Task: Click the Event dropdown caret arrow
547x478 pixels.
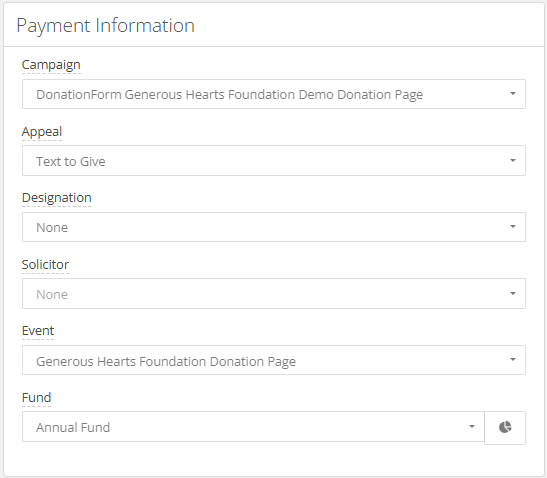Action: coord(513,359)
